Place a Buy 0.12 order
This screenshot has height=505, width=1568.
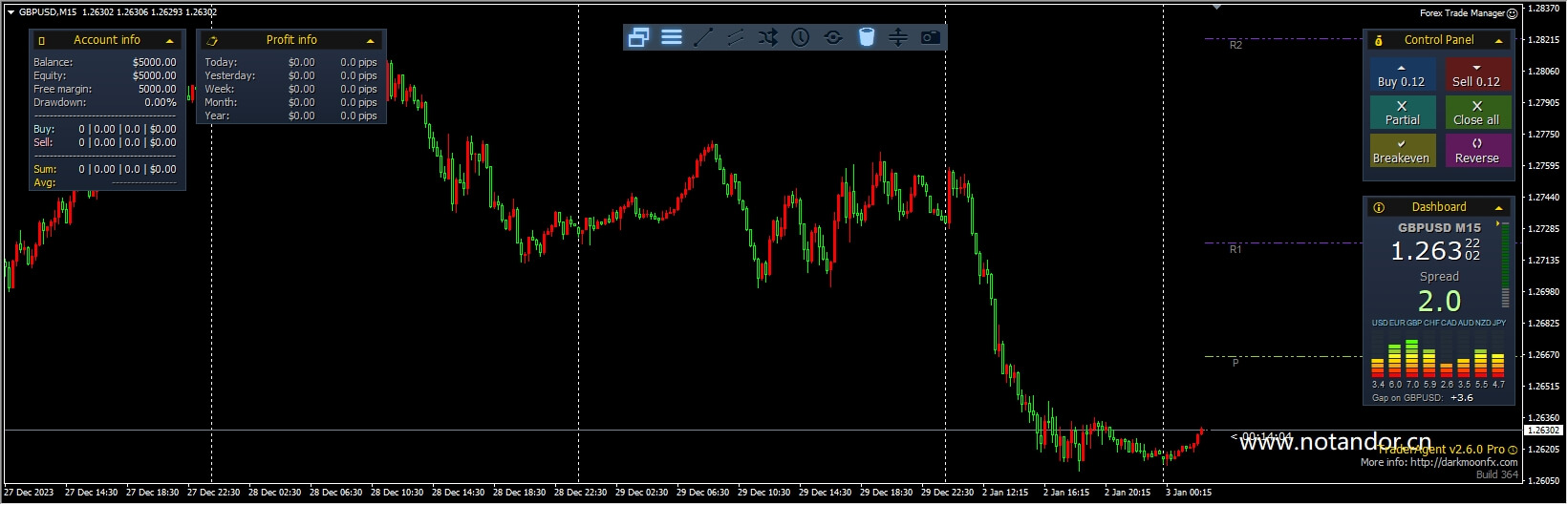coord(1402,74)
